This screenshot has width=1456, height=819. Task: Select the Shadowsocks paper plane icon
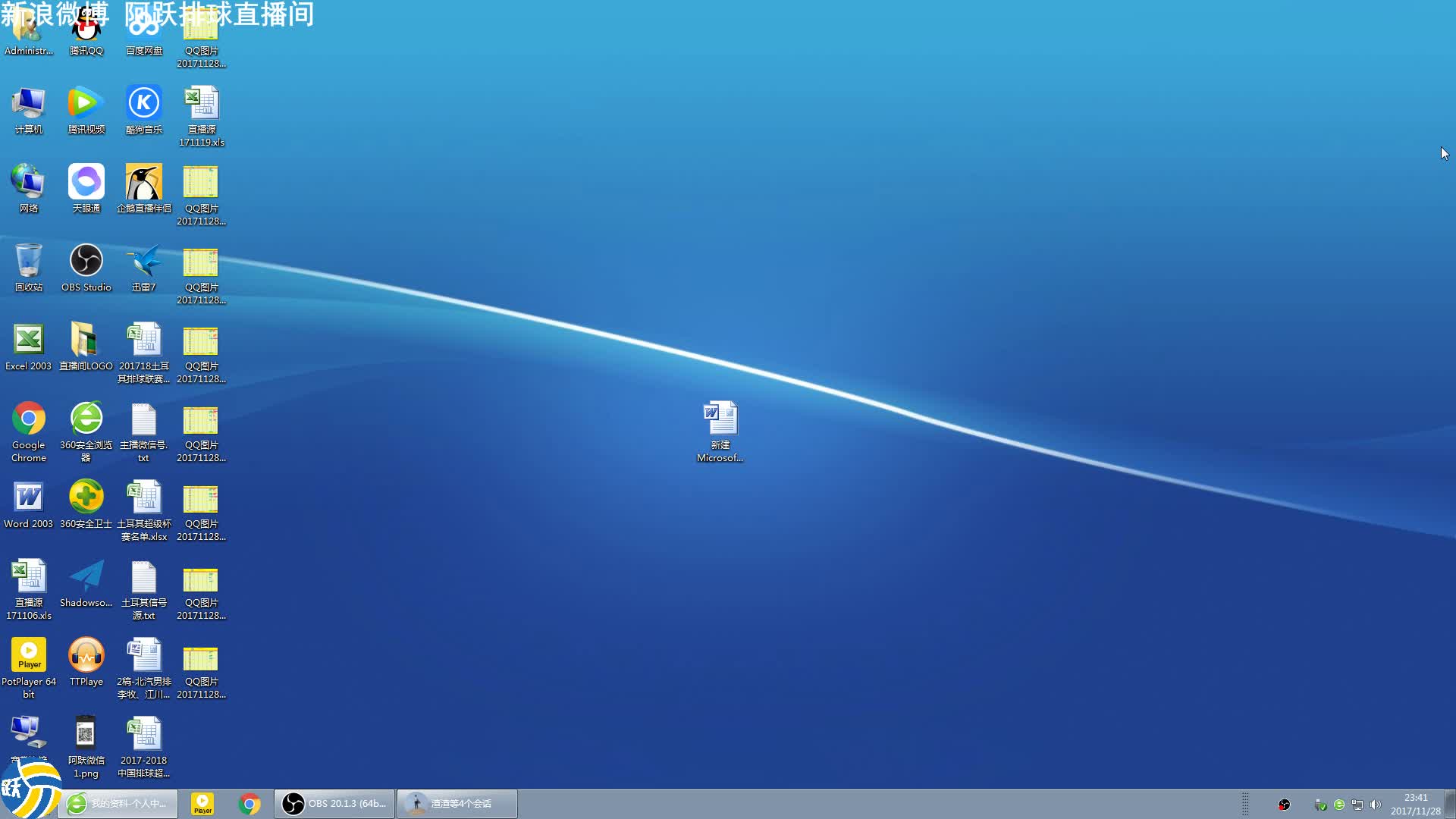click(x=86, y=576)
